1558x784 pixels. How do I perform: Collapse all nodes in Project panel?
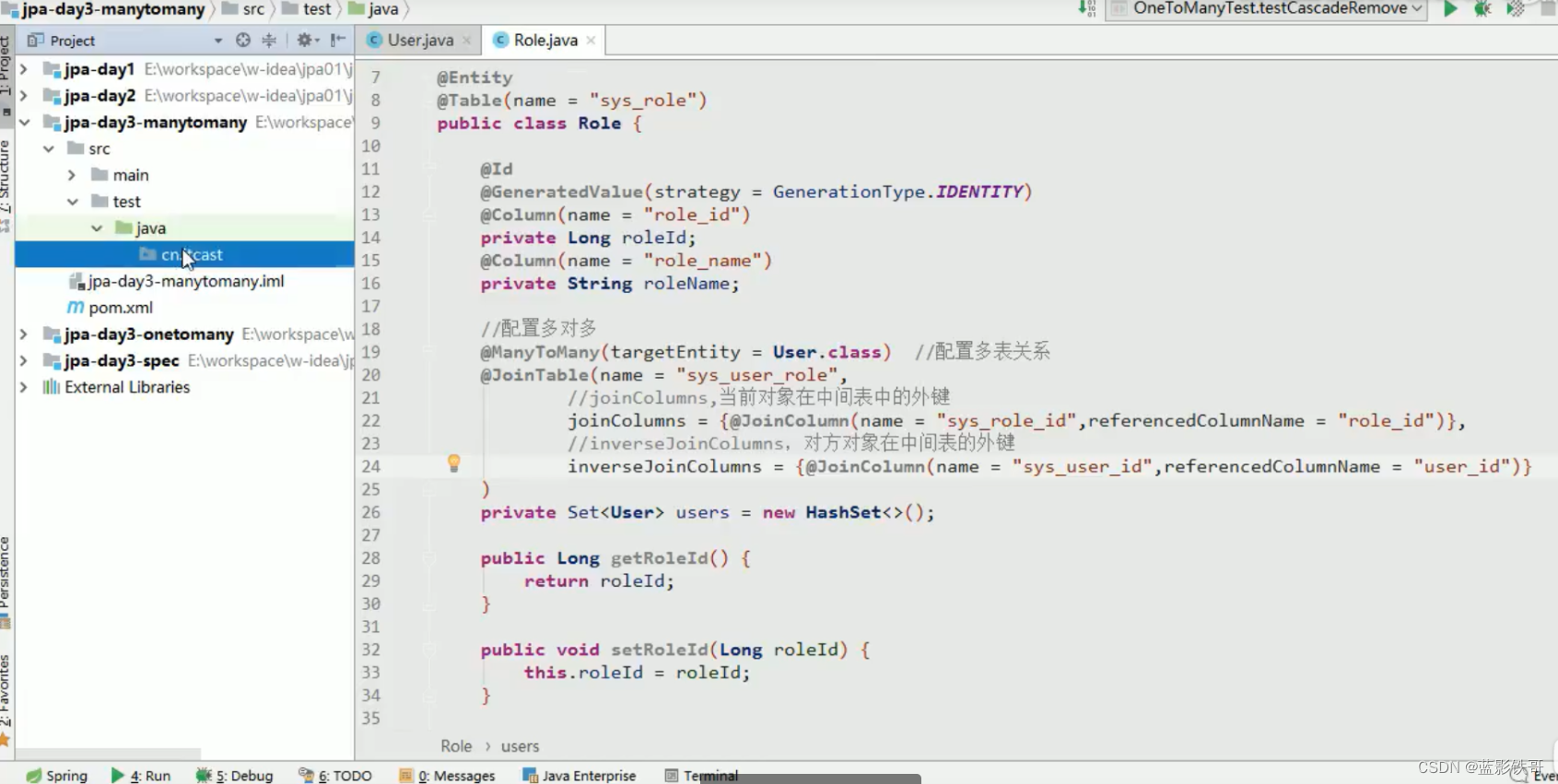pyautogui.click(x=269, y=41)
